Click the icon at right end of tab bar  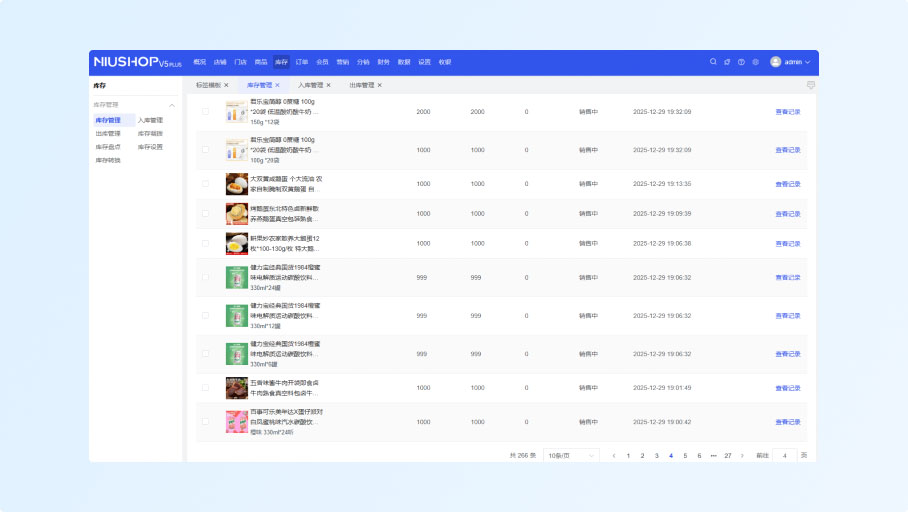pos(810,86)
